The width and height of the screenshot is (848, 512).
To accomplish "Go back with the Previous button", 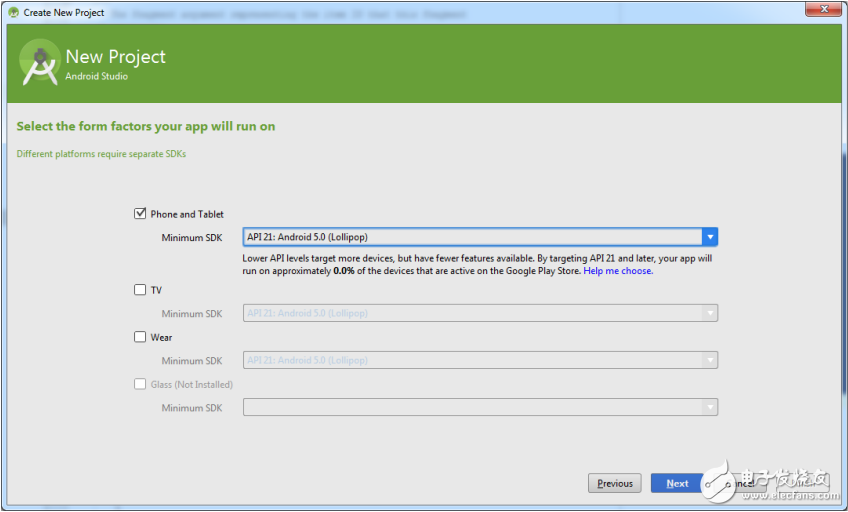I will (x=615, y=483).
